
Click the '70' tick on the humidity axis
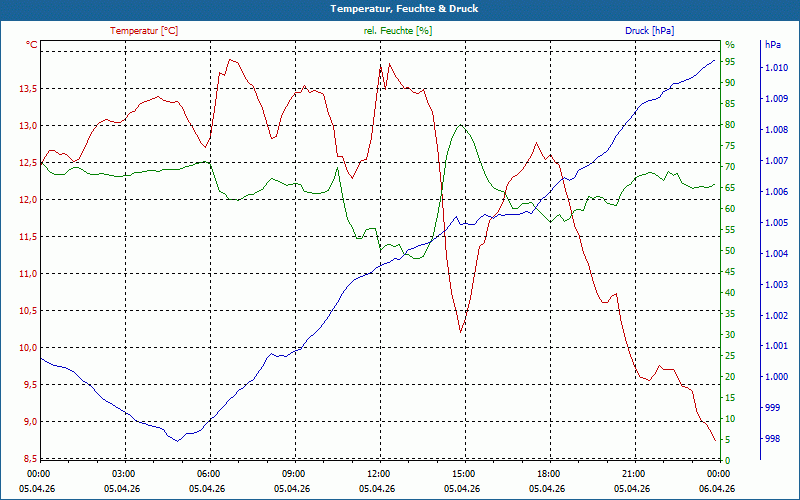730,167
